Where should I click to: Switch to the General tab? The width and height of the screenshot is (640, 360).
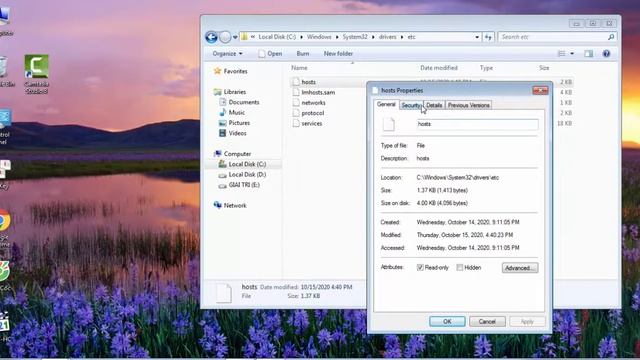[386, 104]
